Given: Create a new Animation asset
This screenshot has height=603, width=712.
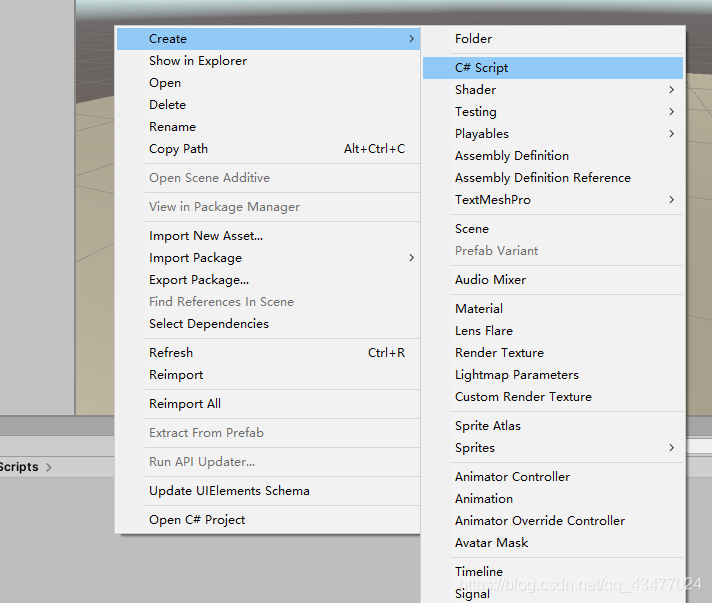Looking at the screenshot, I should 553,499.
